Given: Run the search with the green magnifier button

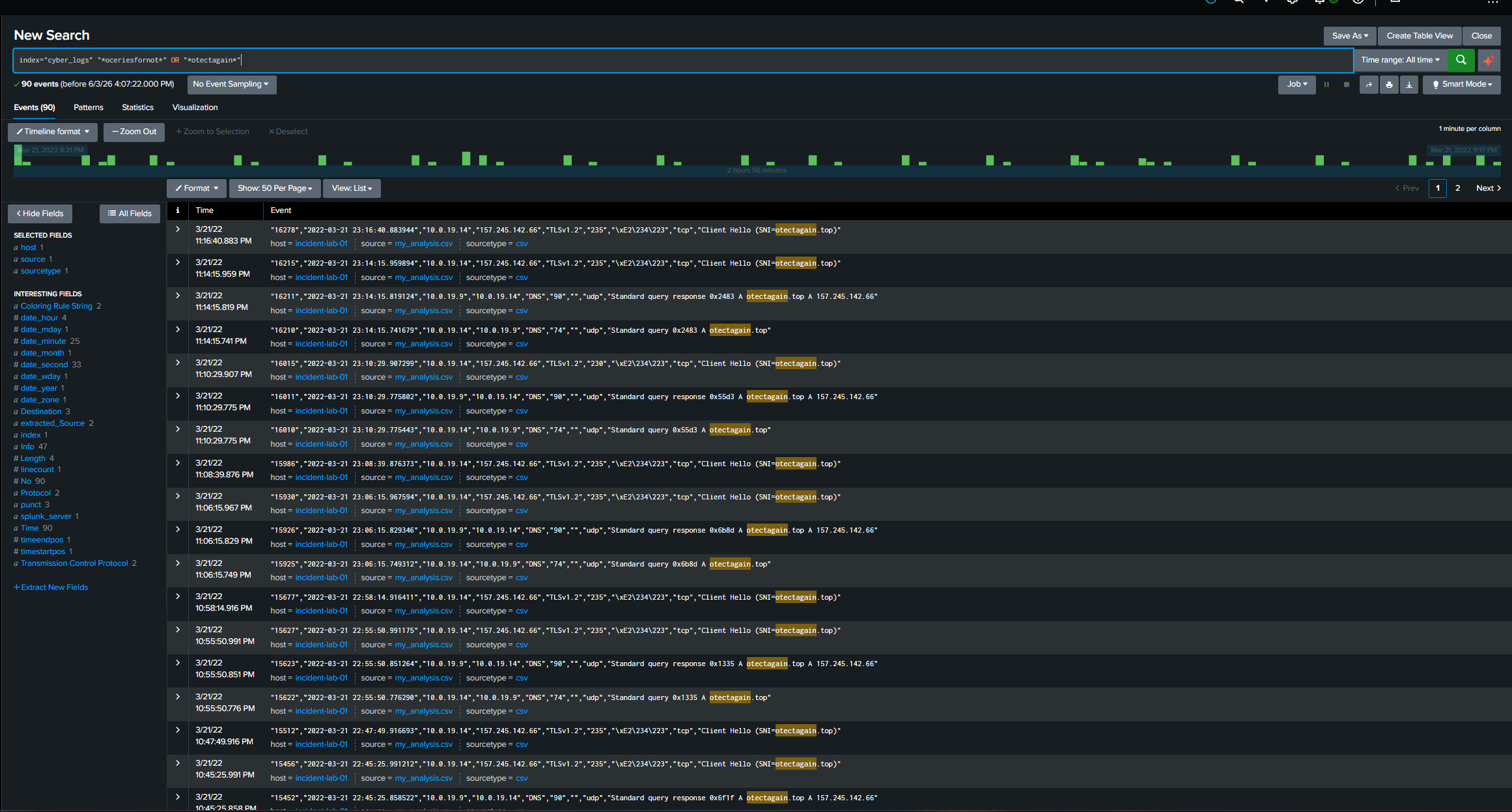Looking at the screenshot, I should tap(1461, 60).
